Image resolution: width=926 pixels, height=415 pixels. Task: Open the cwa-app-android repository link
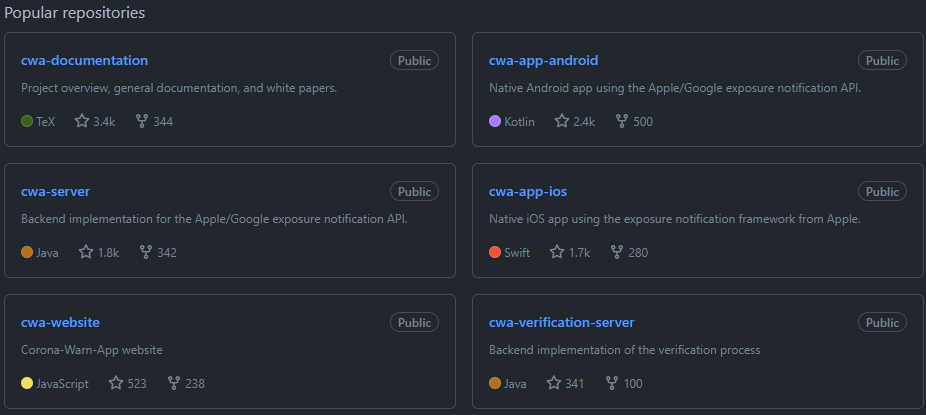(x=543, y=61)
